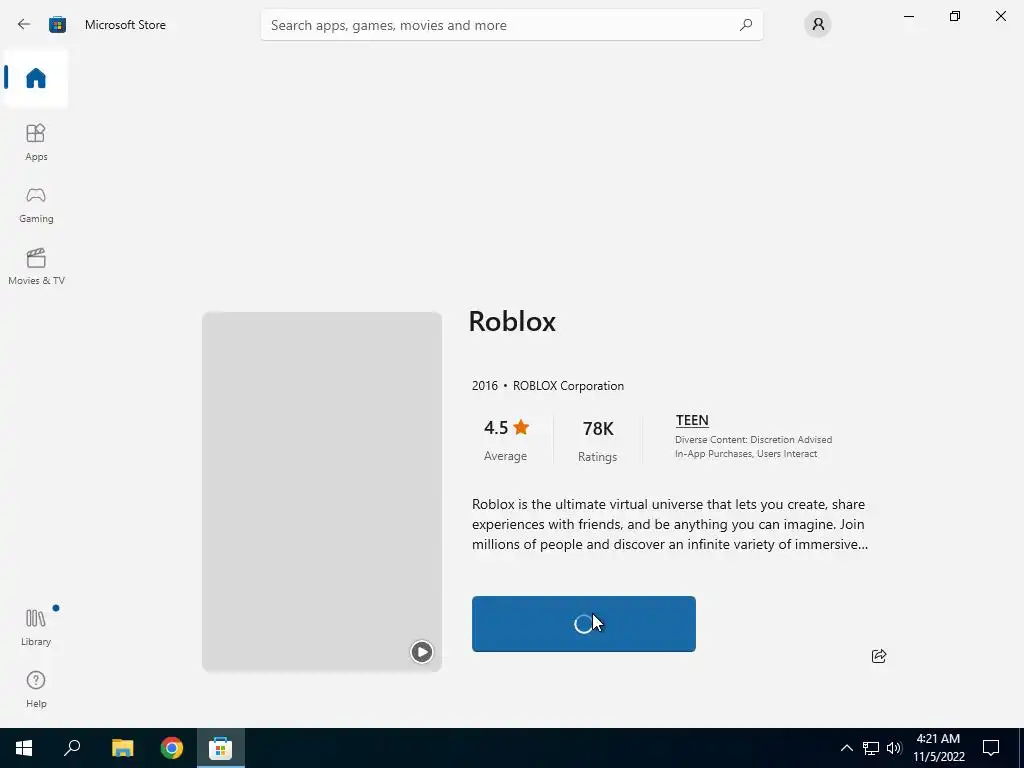The width and height of the screenshot is (1024, 768).
Task: Open network status tray icon
Action: click(x=871, y=748)
